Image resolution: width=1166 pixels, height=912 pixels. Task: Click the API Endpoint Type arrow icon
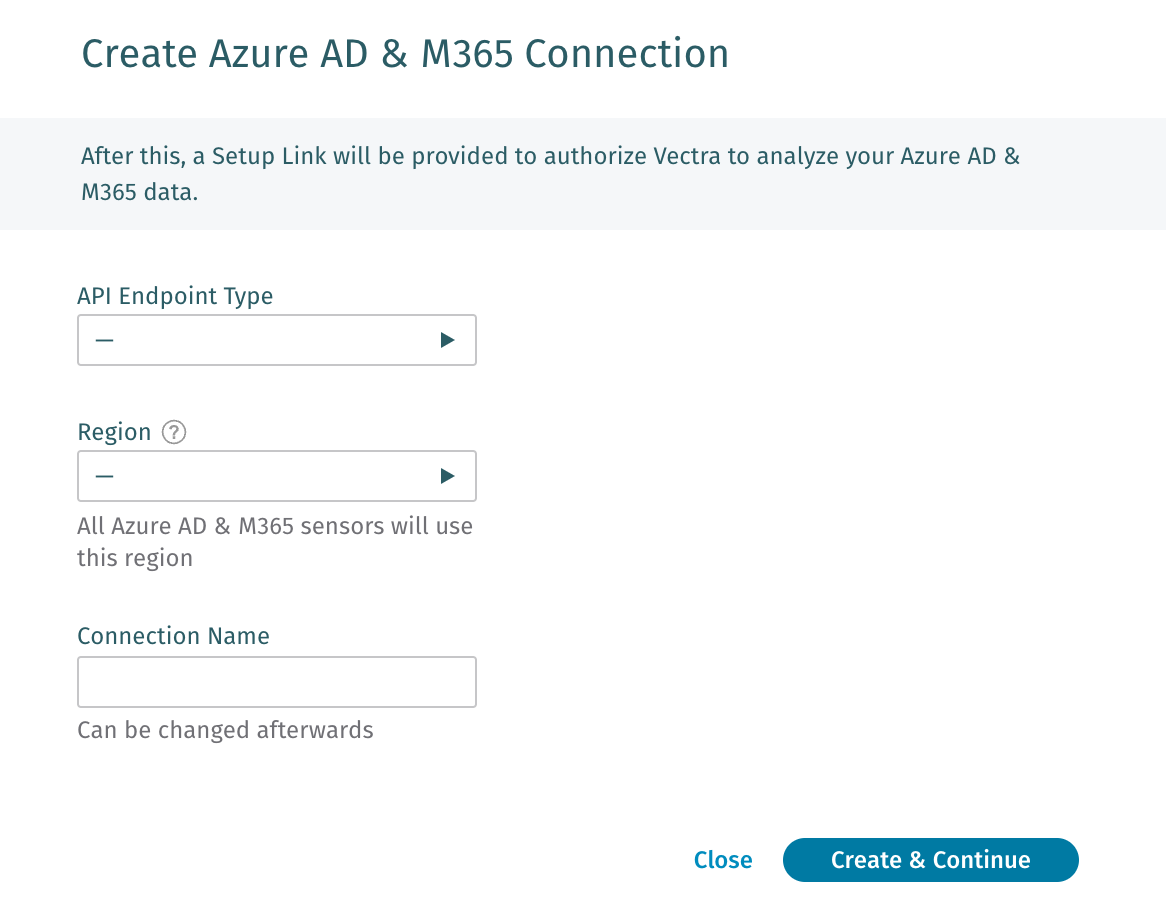tap(447, 340)
